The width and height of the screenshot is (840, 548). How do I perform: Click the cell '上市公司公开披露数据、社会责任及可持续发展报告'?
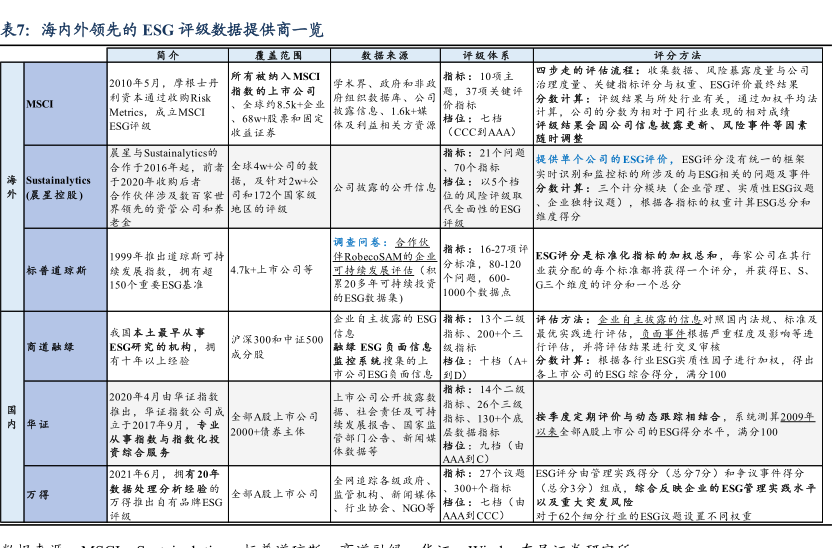(x=385, y=424)
